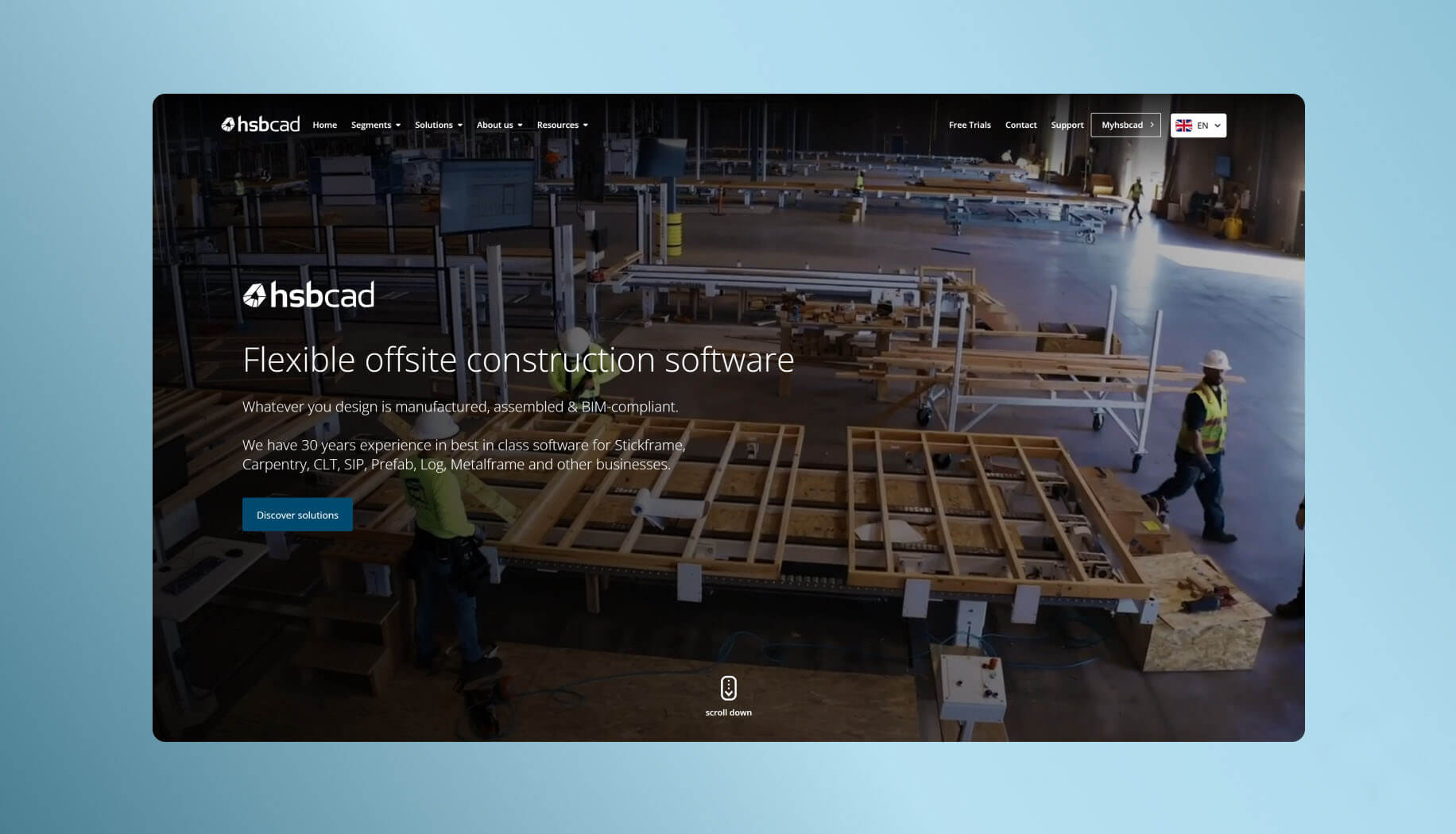
Task: Expand the Segments menu
Action: pyautogui.click(x=375, y=125)
